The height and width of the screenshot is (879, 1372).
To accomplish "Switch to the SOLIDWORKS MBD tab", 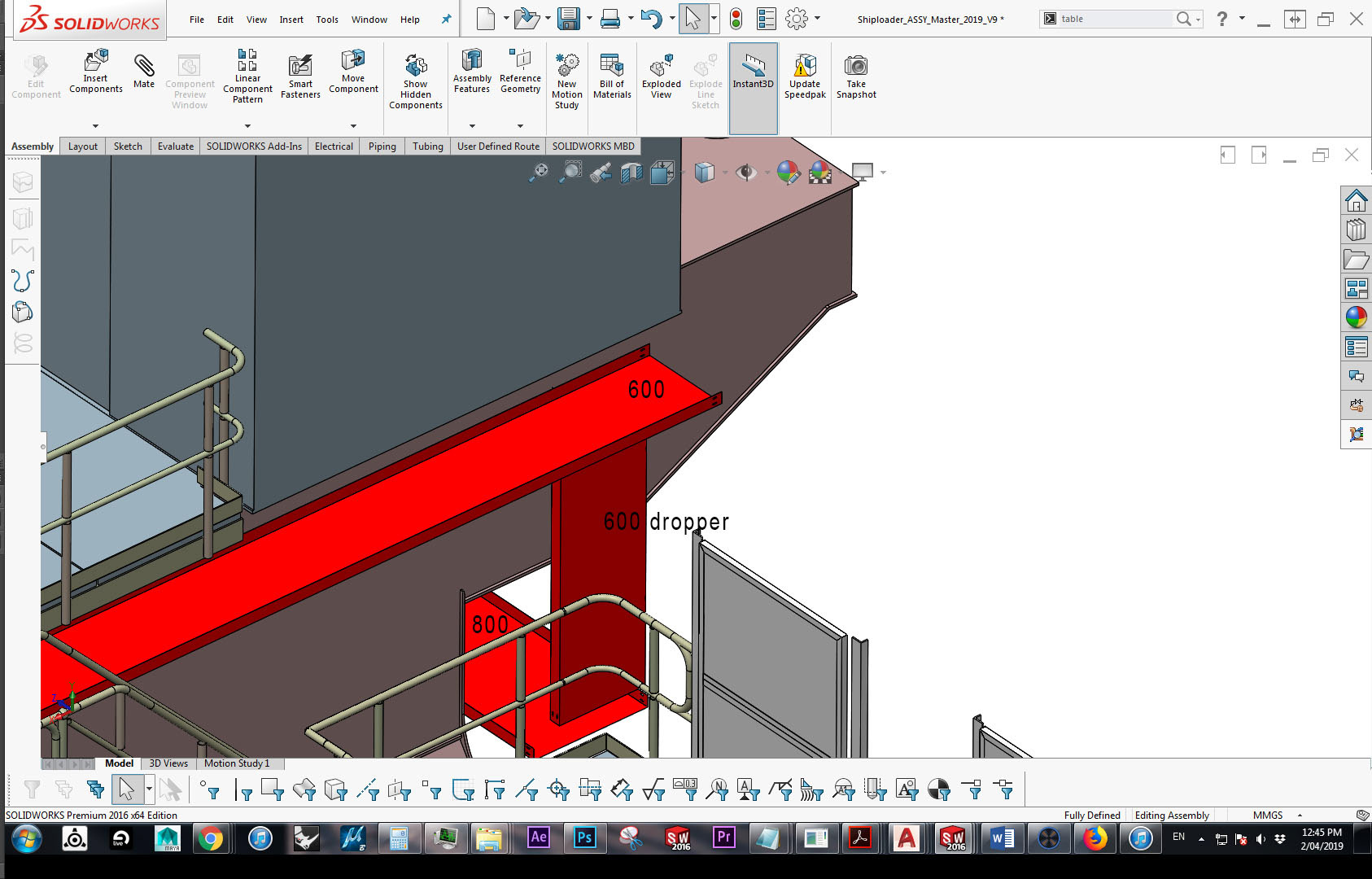I will coord(593,146).
